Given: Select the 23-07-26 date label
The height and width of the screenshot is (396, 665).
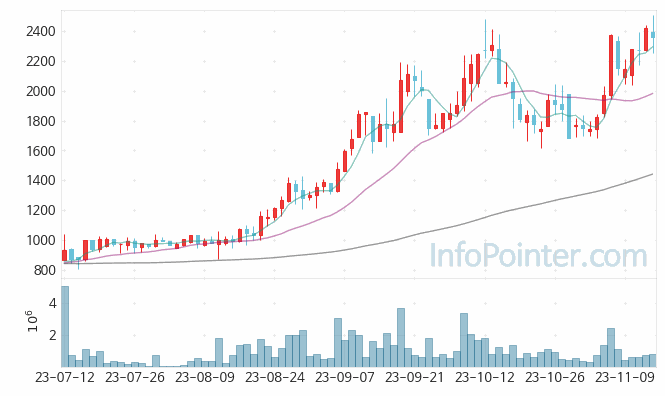Looking at the screenshot, I should click(134, 377).
